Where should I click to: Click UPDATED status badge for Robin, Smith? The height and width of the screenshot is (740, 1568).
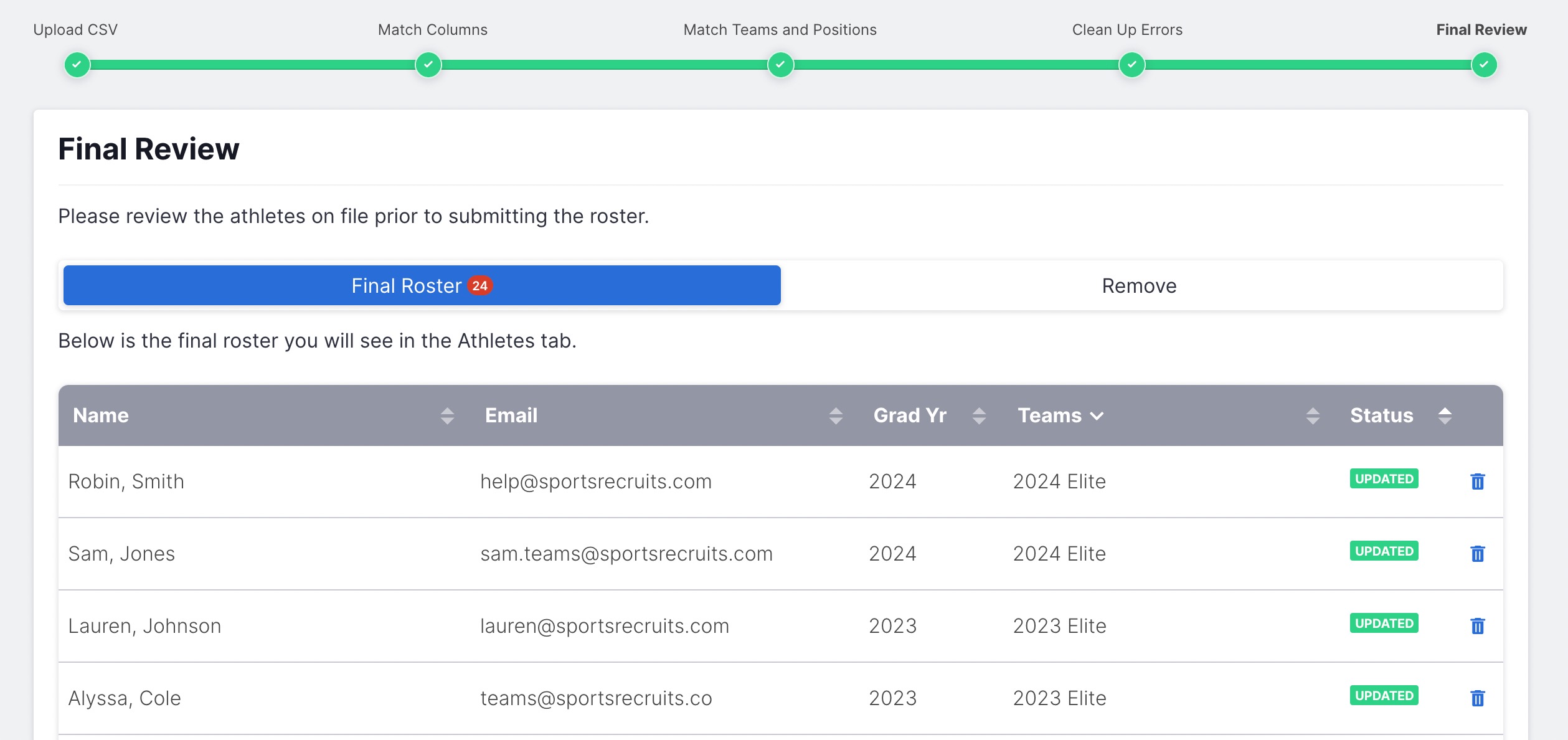[1384, 479]
